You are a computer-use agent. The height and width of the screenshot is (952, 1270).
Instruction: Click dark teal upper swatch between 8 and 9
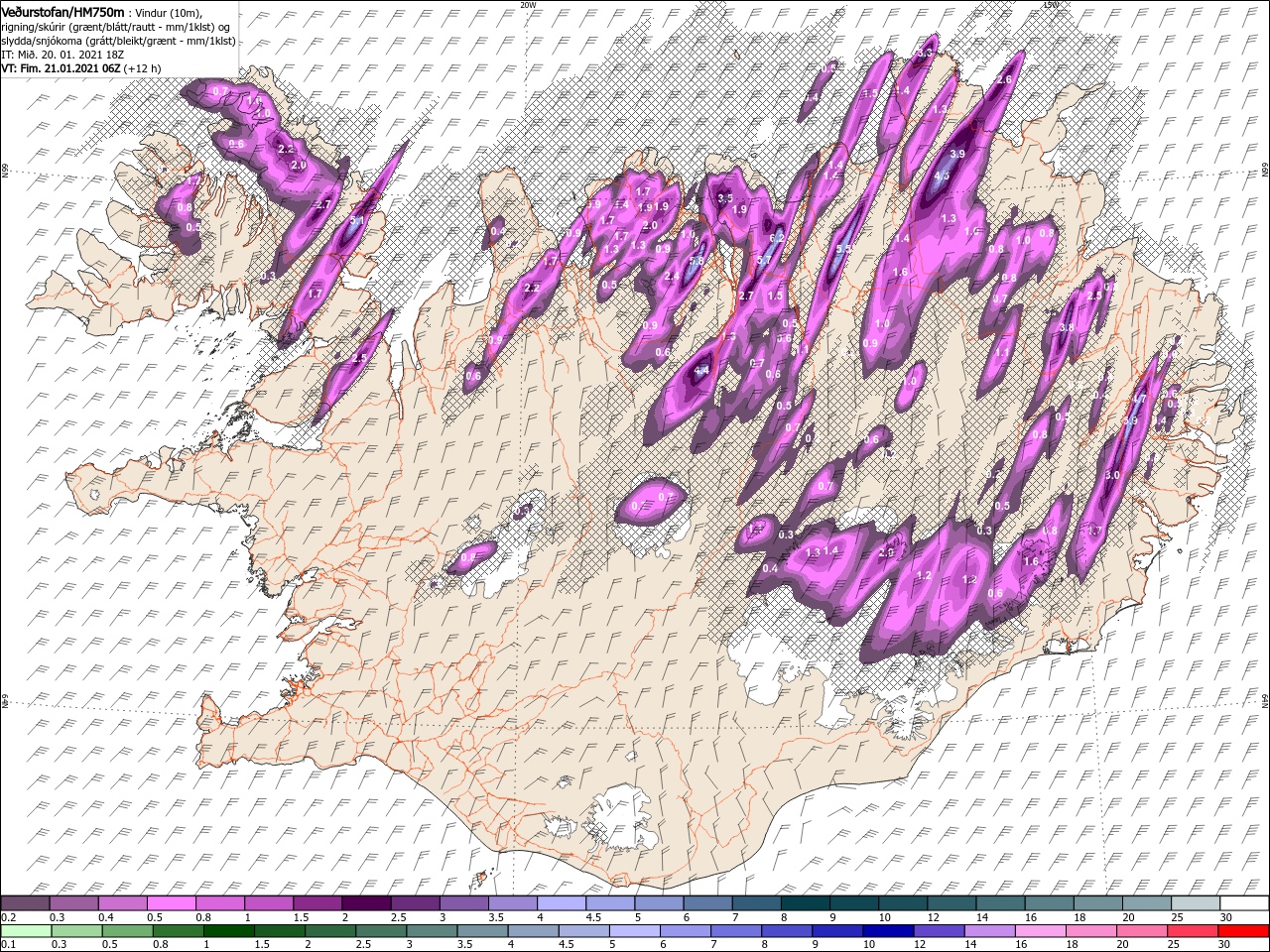[x=806, y=902]
